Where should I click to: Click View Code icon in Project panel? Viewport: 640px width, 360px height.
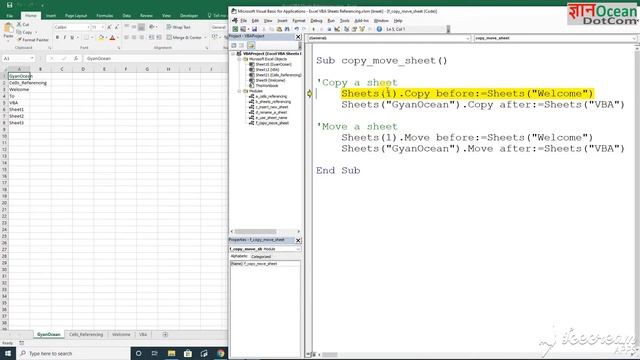coord(234,45)
